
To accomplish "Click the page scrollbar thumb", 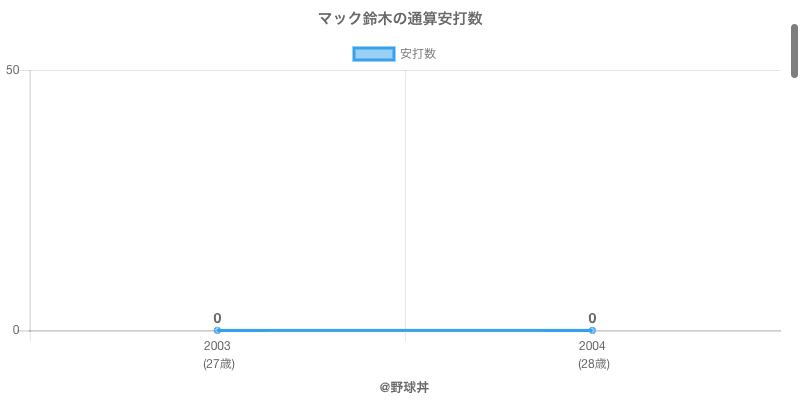I will click(795, 50).
